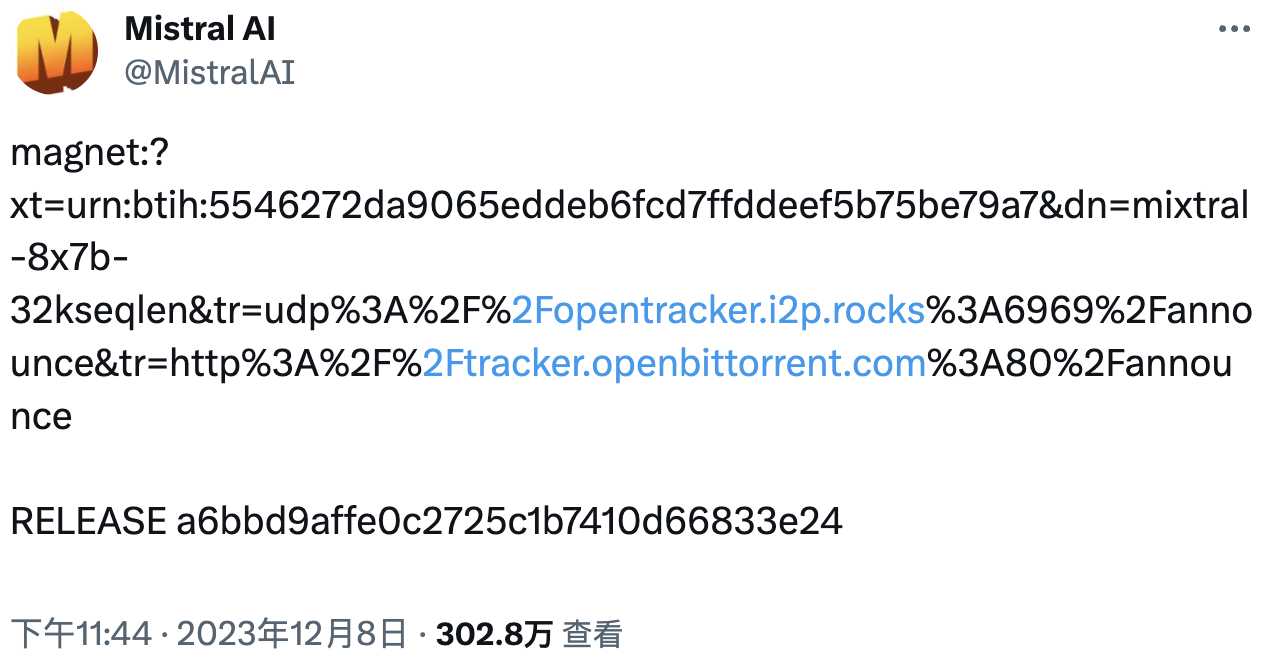
Task: Click the word RELEASE in the tweet
Action: tap(88, 521)
